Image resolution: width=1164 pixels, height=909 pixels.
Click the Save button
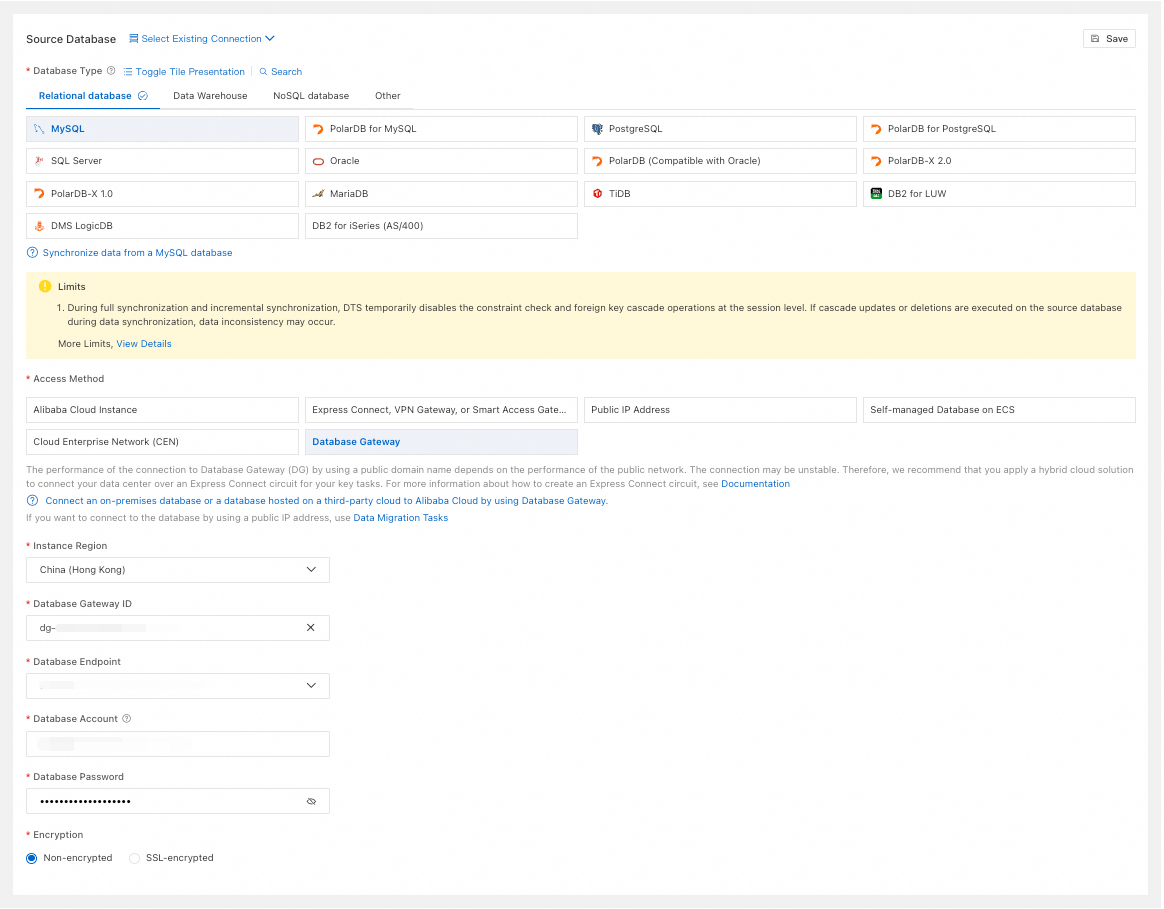pyautogui.click(x=1108, y=39)
